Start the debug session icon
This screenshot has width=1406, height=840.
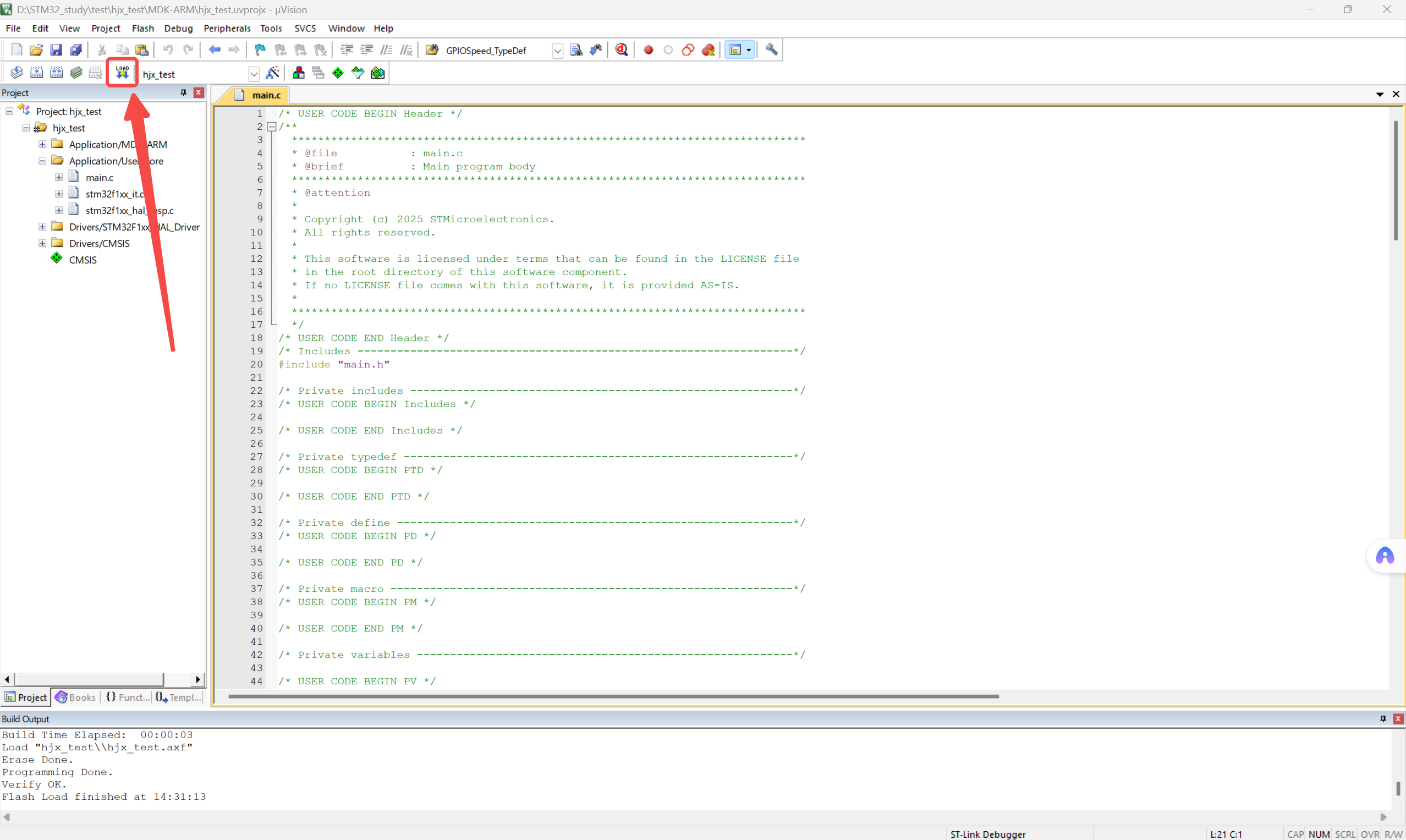(x=622, y=50)
